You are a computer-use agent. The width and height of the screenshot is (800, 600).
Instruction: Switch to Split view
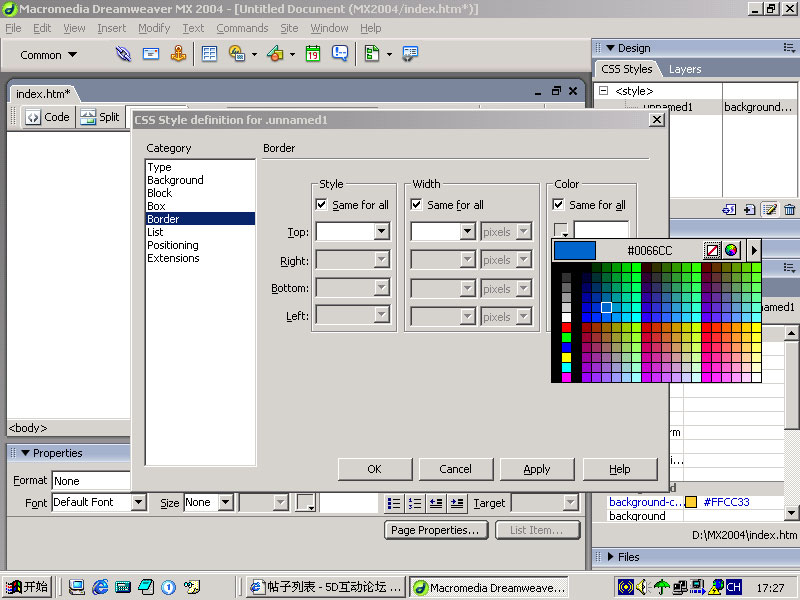tap(100, 117)
